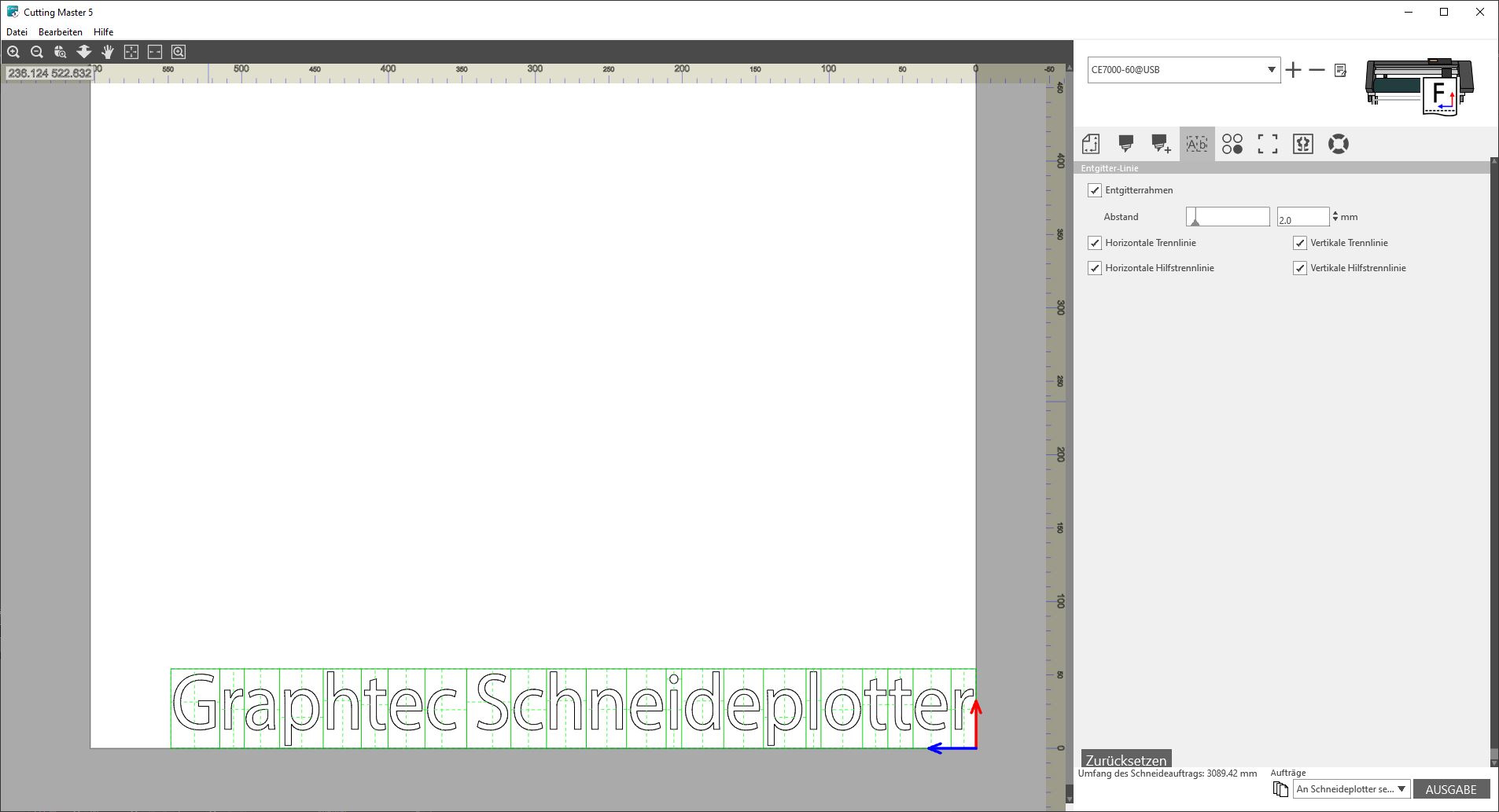Click the job copy icon beside Aufträge dropdown
The image size is (1499, 812).
pyautogui.click(x=1280, y=789)
